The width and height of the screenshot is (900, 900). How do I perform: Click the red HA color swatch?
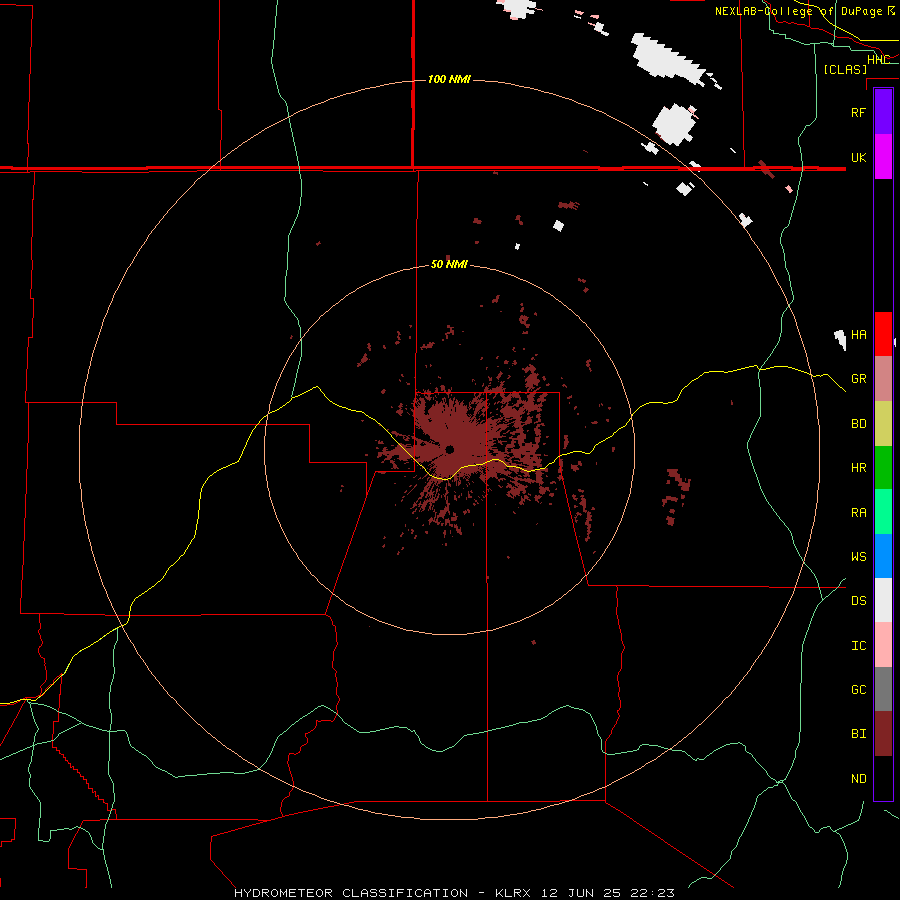883,334
